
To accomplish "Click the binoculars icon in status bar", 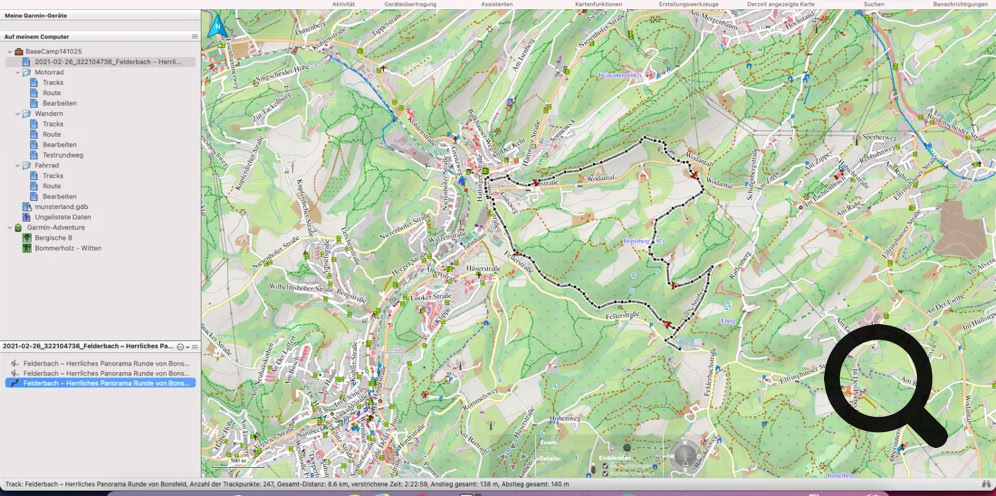I will [986, 484].
